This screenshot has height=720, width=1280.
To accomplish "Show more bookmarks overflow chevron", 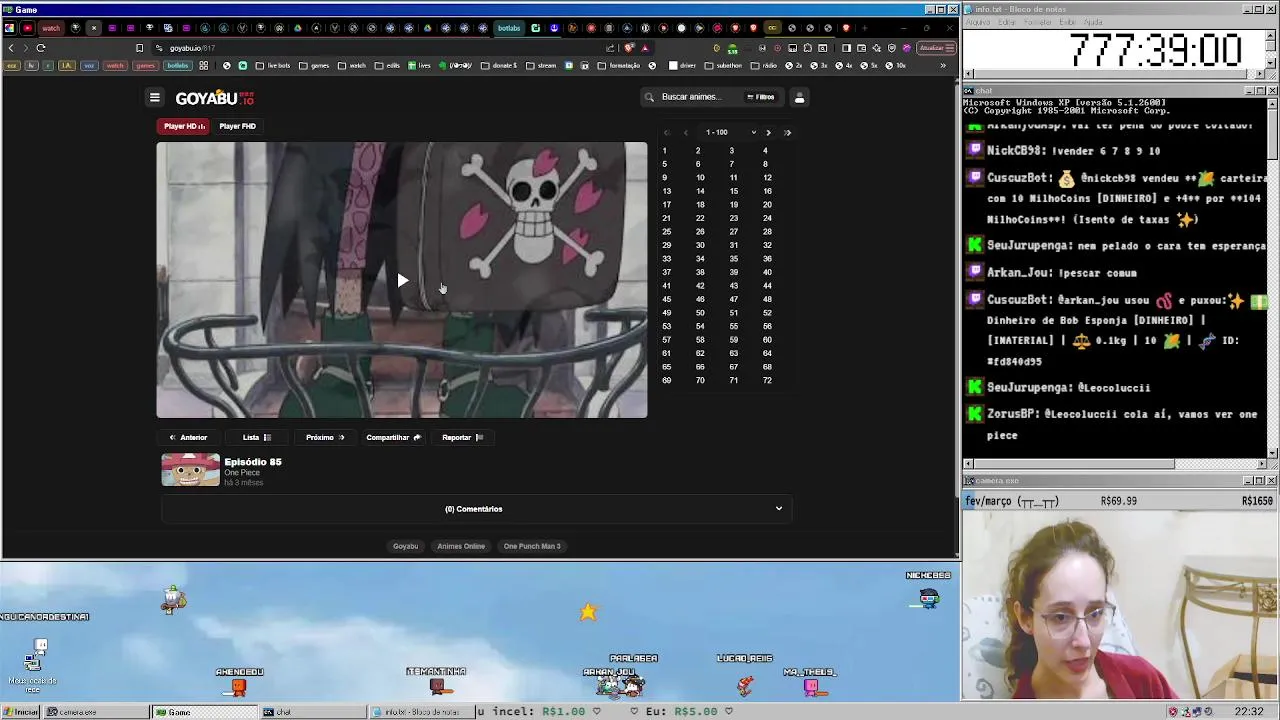I will pyautogui.click(x=942, y=66).
